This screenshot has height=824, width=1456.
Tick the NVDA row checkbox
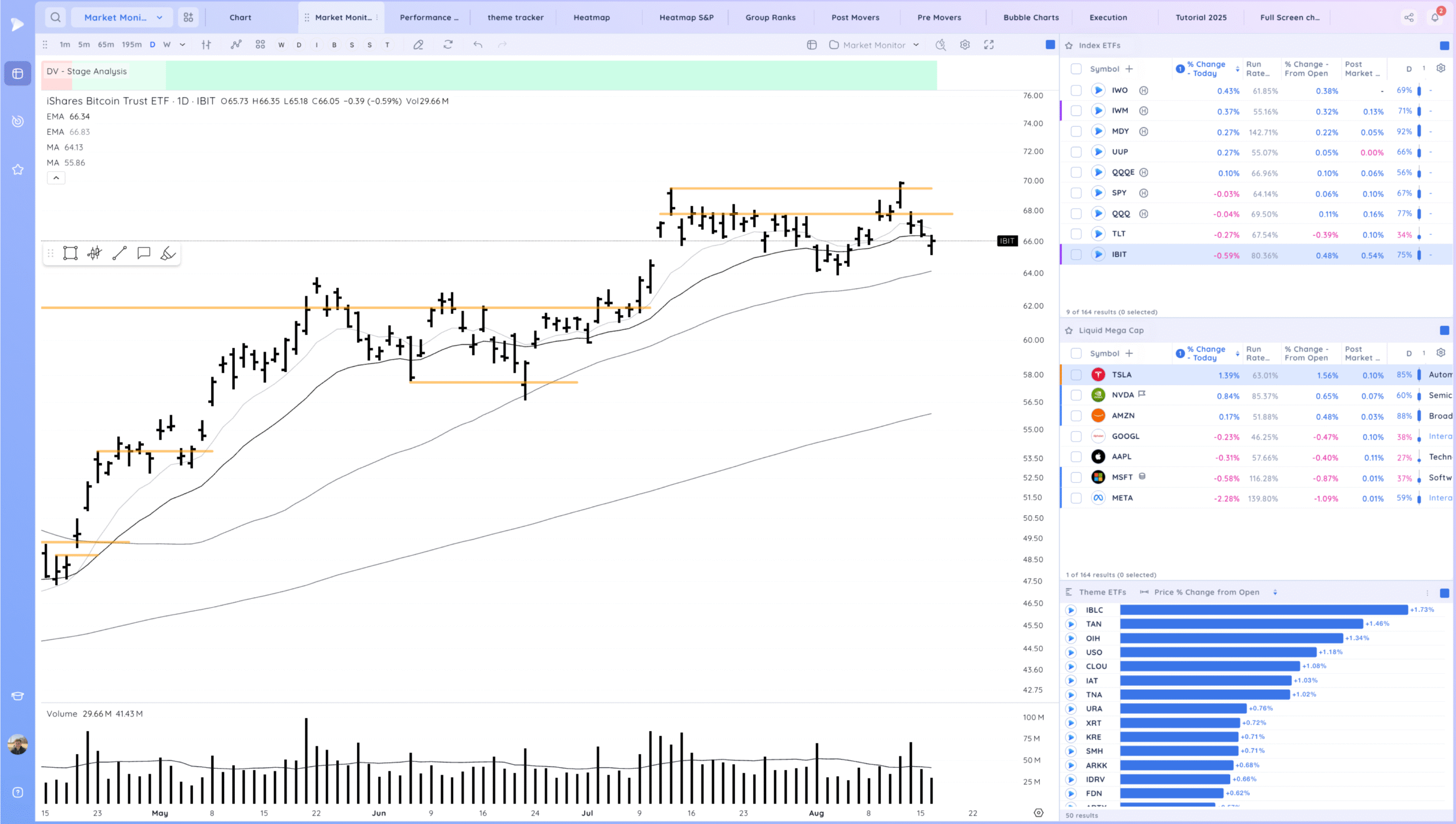pyautogui.click(x=1076, y=395)
